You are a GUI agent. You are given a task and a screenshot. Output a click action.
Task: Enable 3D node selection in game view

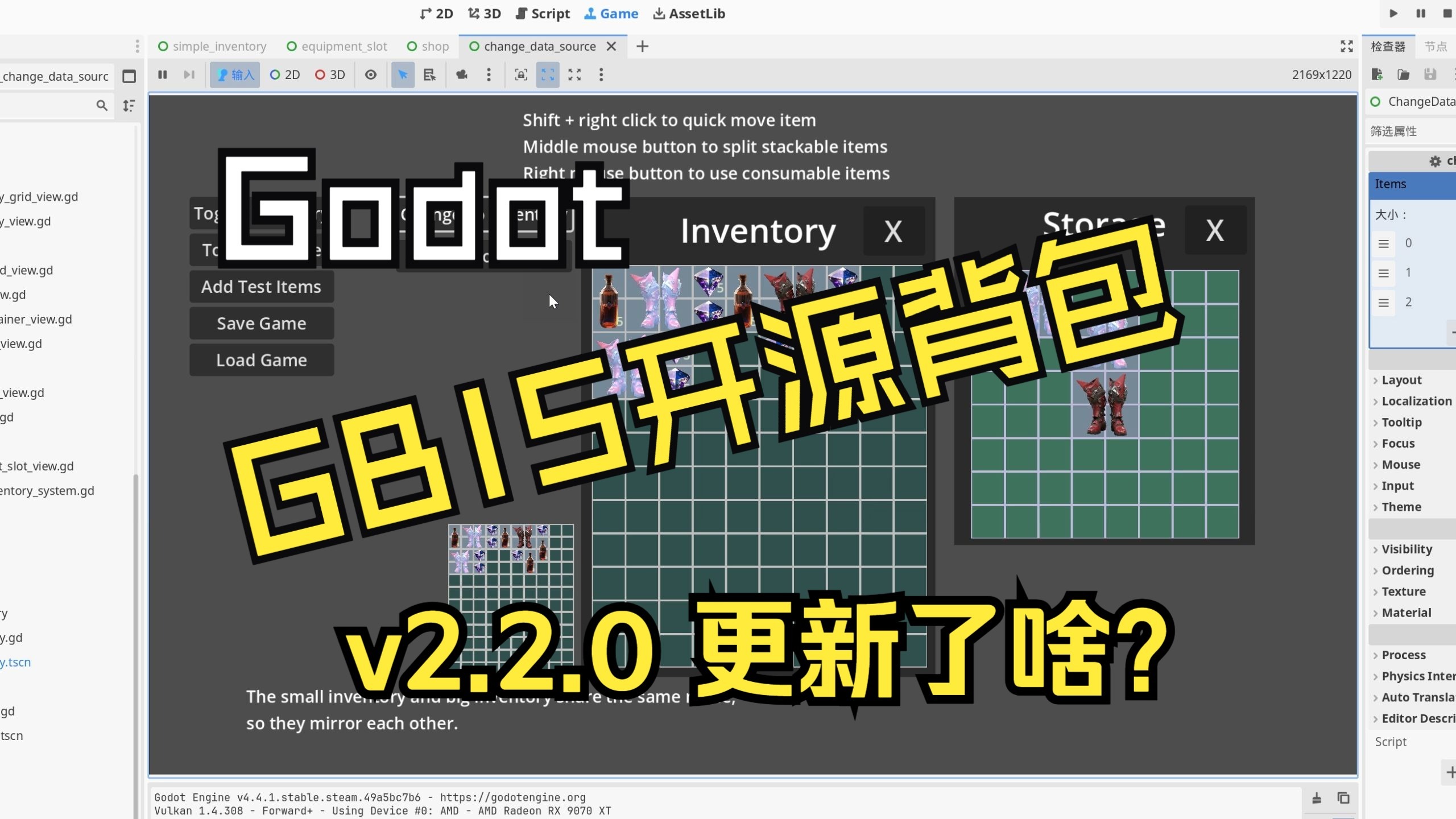[x=330, y=75]
